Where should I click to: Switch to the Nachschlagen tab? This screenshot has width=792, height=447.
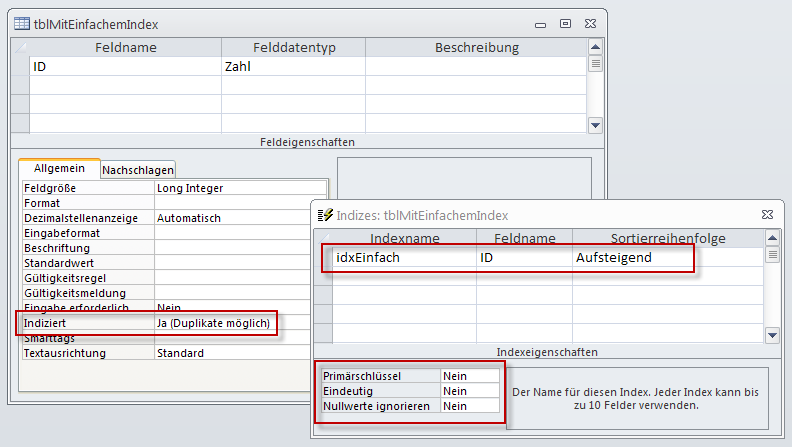point(138,170)
